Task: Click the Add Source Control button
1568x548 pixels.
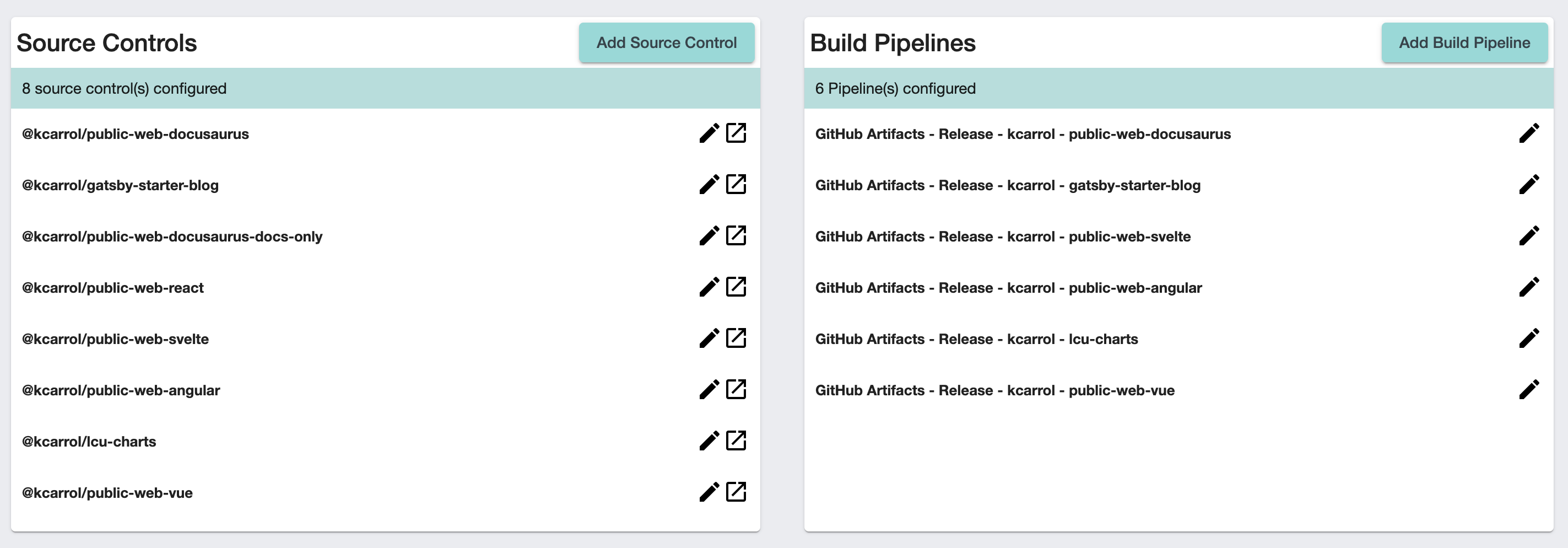Action: tap(667, 42)
